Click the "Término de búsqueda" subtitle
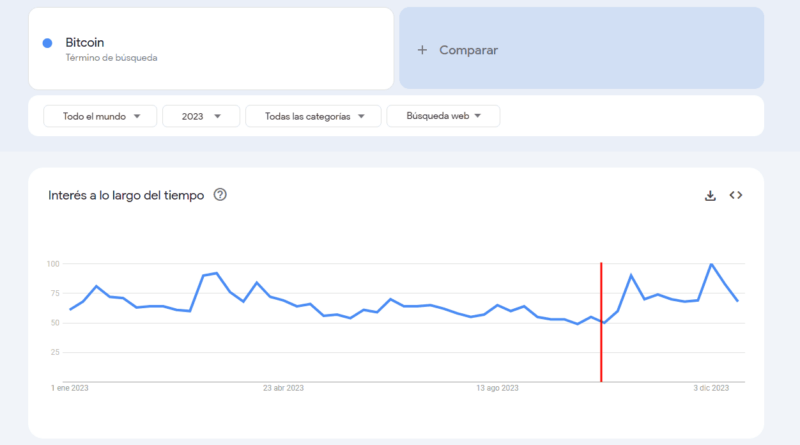 coord(111,58)
